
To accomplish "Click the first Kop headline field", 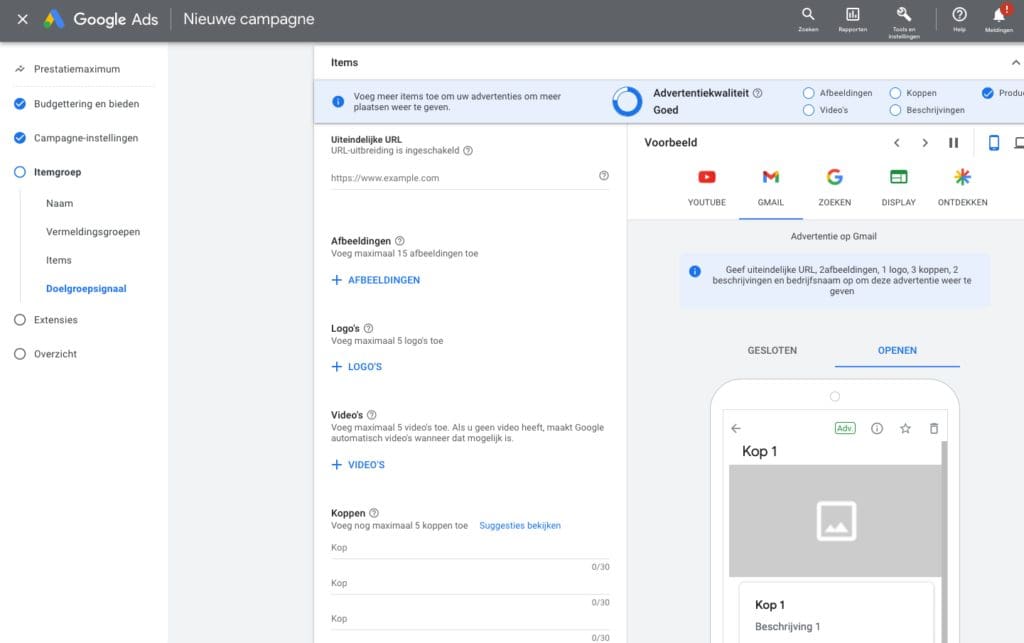I will [470, 548].
